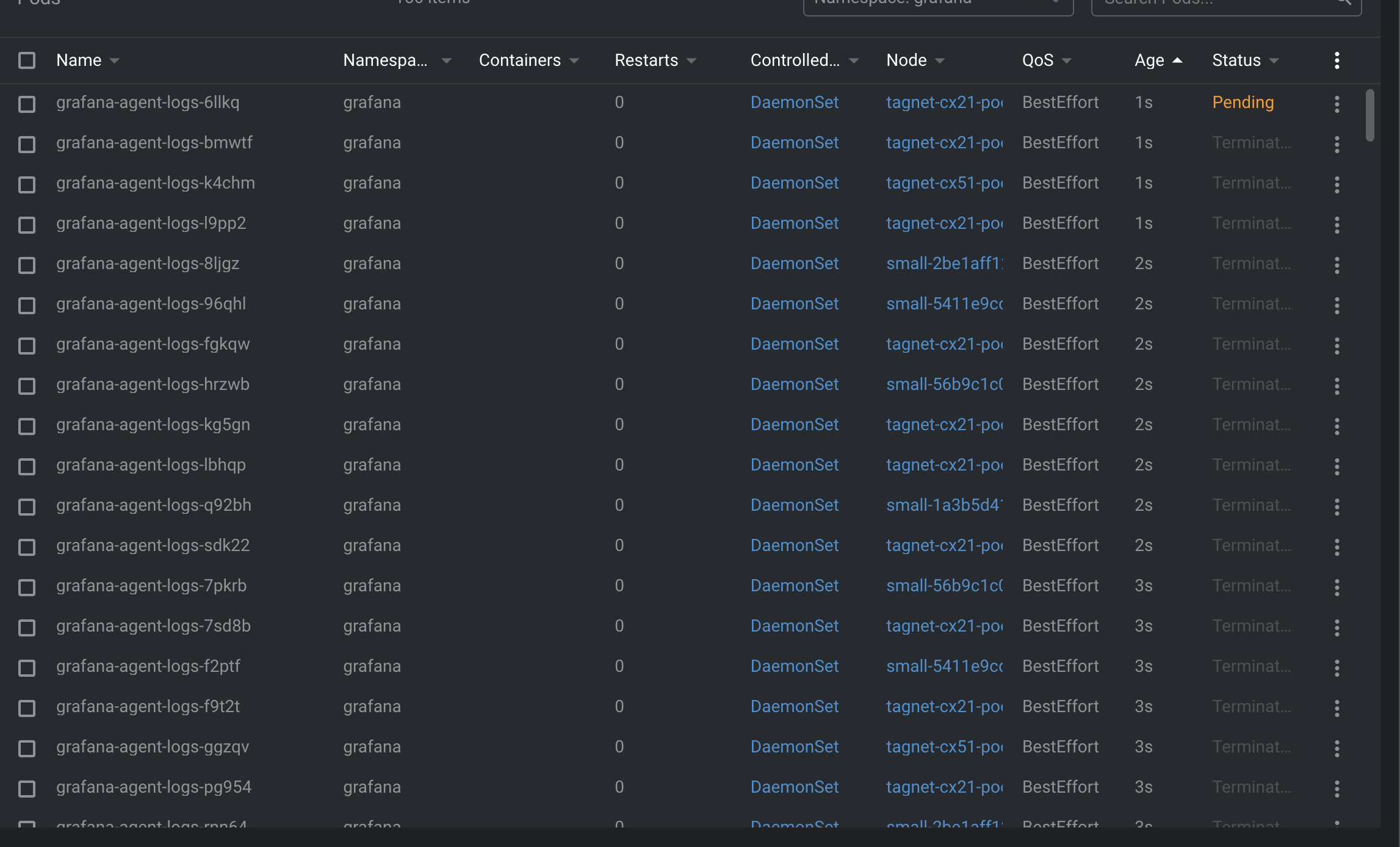Select pod grafana-agent-logs-6llkq checkbox
The width and height of the screenshot is (1400, 847).
coord(27,104)
